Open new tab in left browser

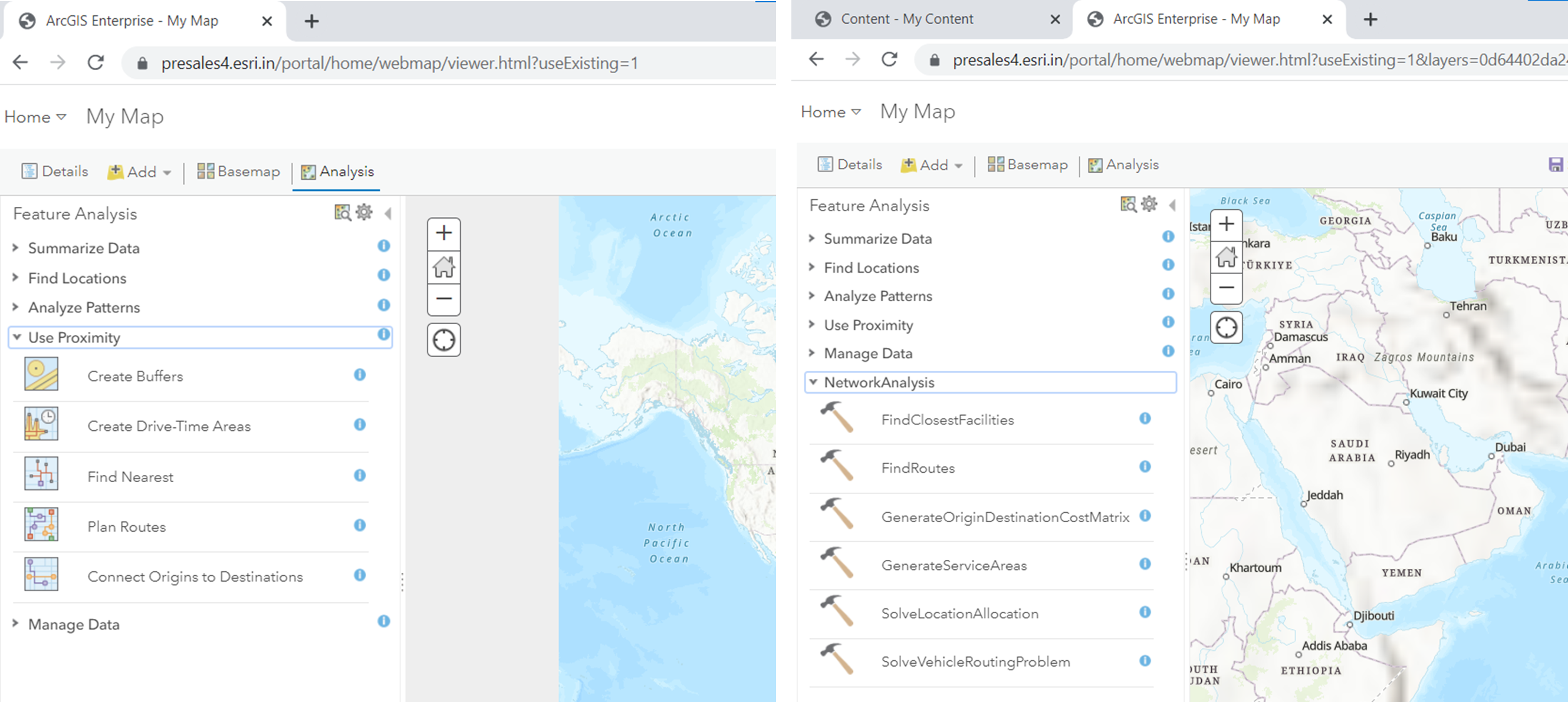(x=311, y=21)
